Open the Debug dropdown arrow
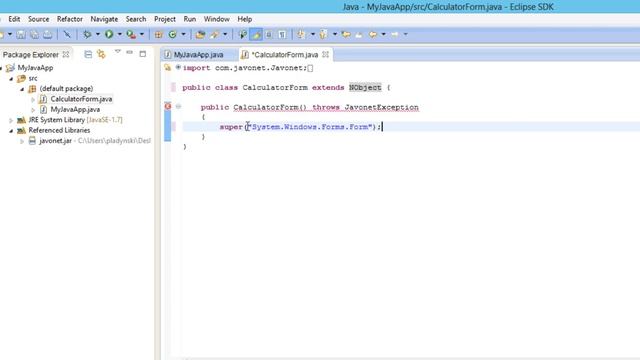Image resolution: width=640 pixels, height=360 pixels. [98, 35]
